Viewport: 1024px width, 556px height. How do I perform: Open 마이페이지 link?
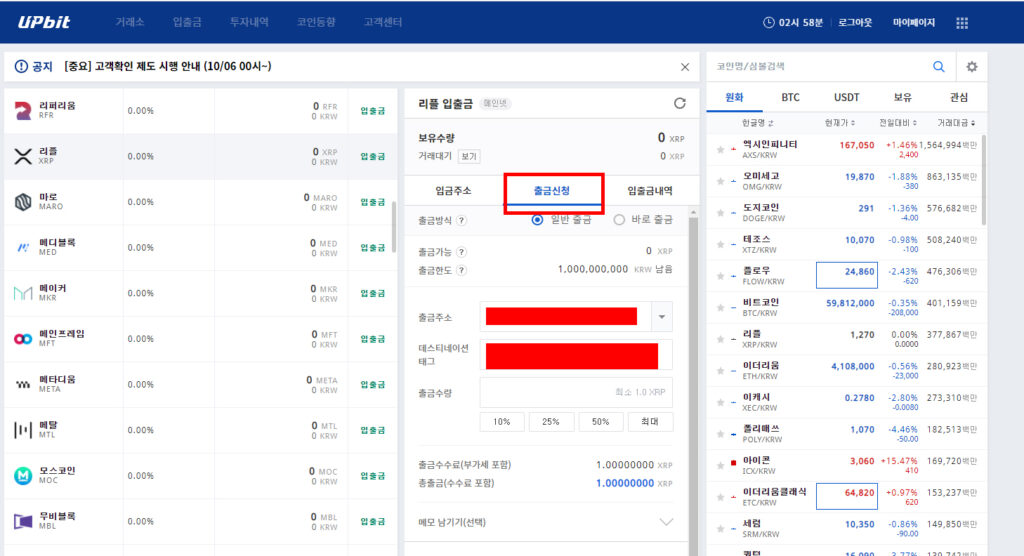[914, 22]
